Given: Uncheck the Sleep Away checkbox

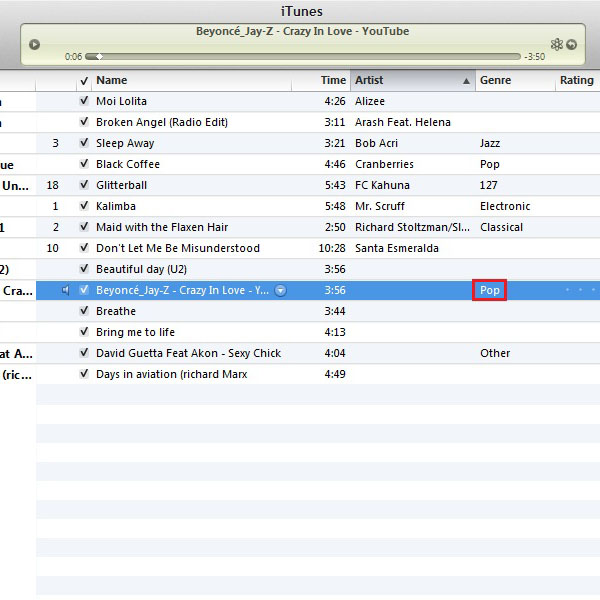Looking at the screenshot, I should pos(84,143).
